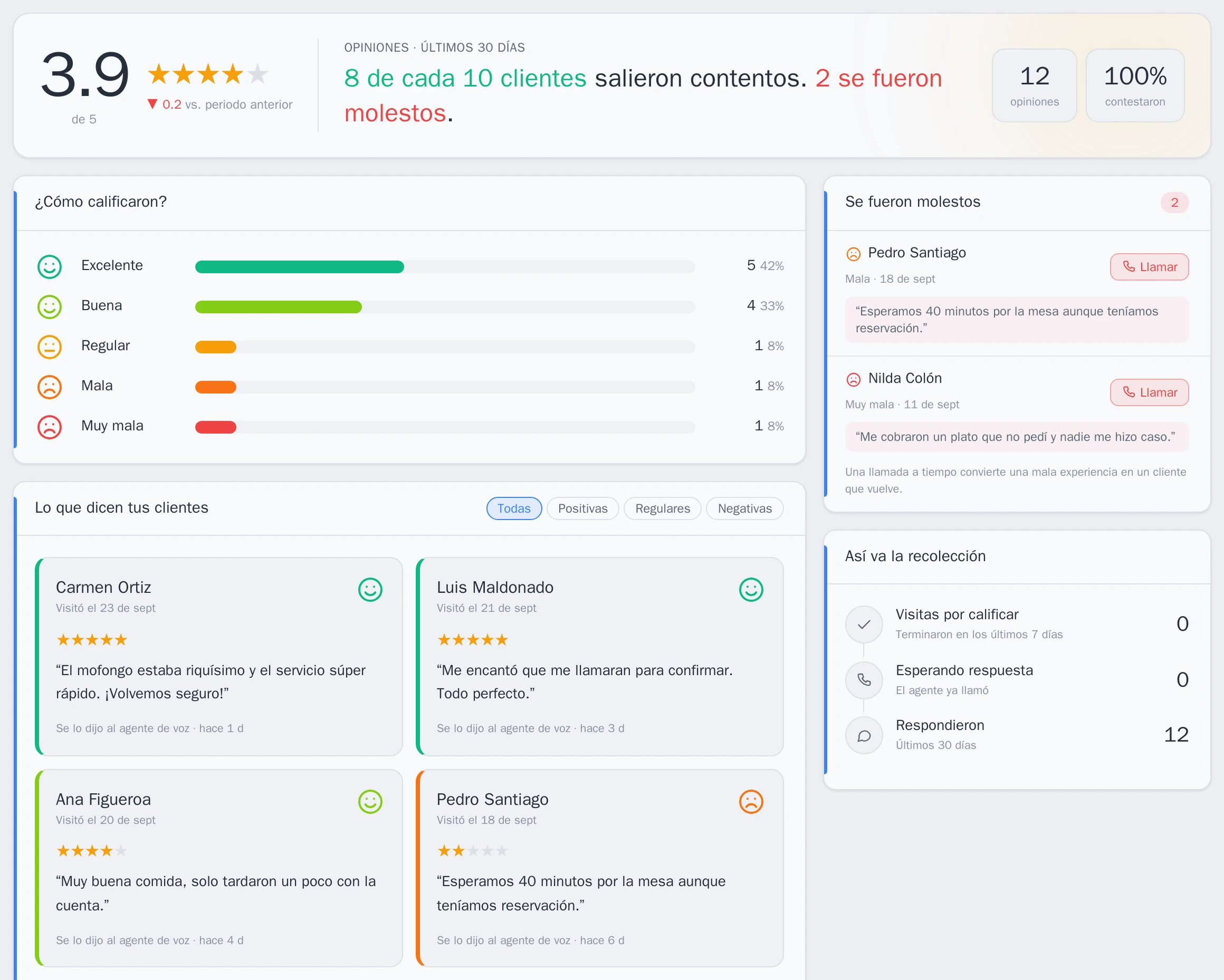This screenshot has width=1224, height=980.
Task: Click the sad face beside Nilda Colón
Action: (853, 379)
